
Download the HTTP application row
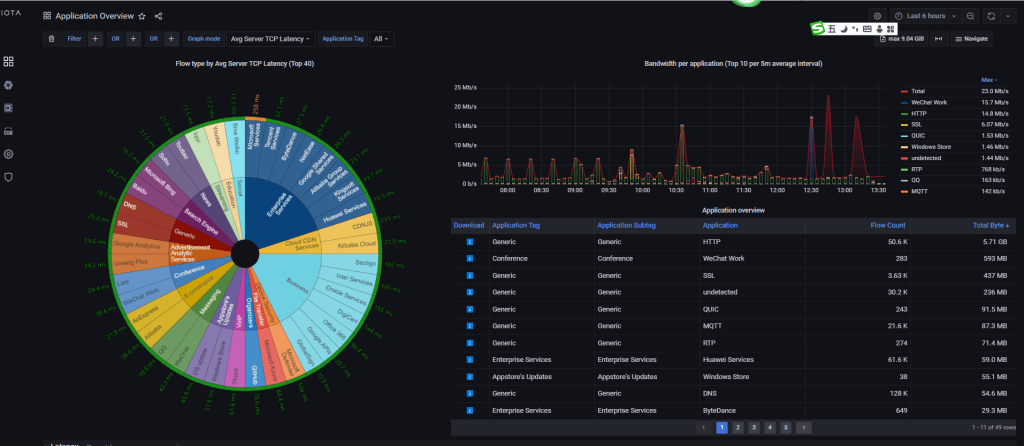[469, 242]
